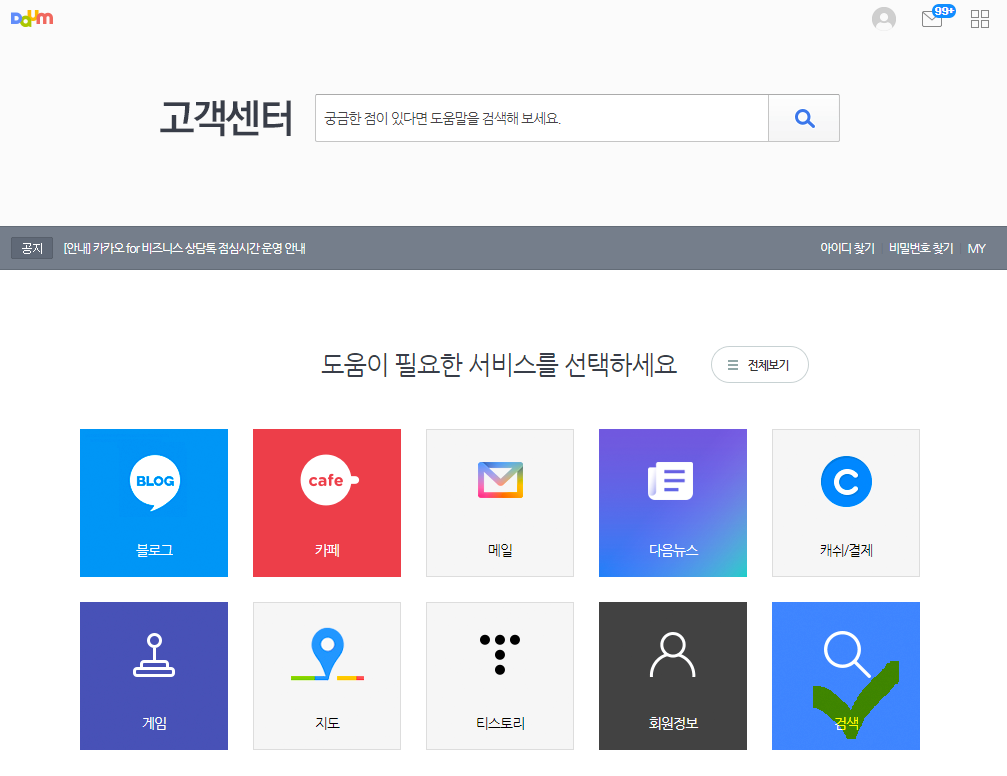This screenshot has height=776, width=1007.
Task: Open the 카페 service tile
Action: click(x=327, y=503)
